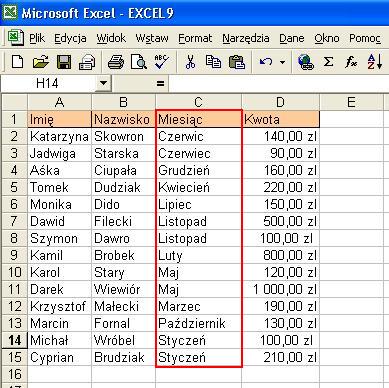Open the Narzędzia menu
This screenshot has height=388, width=389.
(246, 38)
